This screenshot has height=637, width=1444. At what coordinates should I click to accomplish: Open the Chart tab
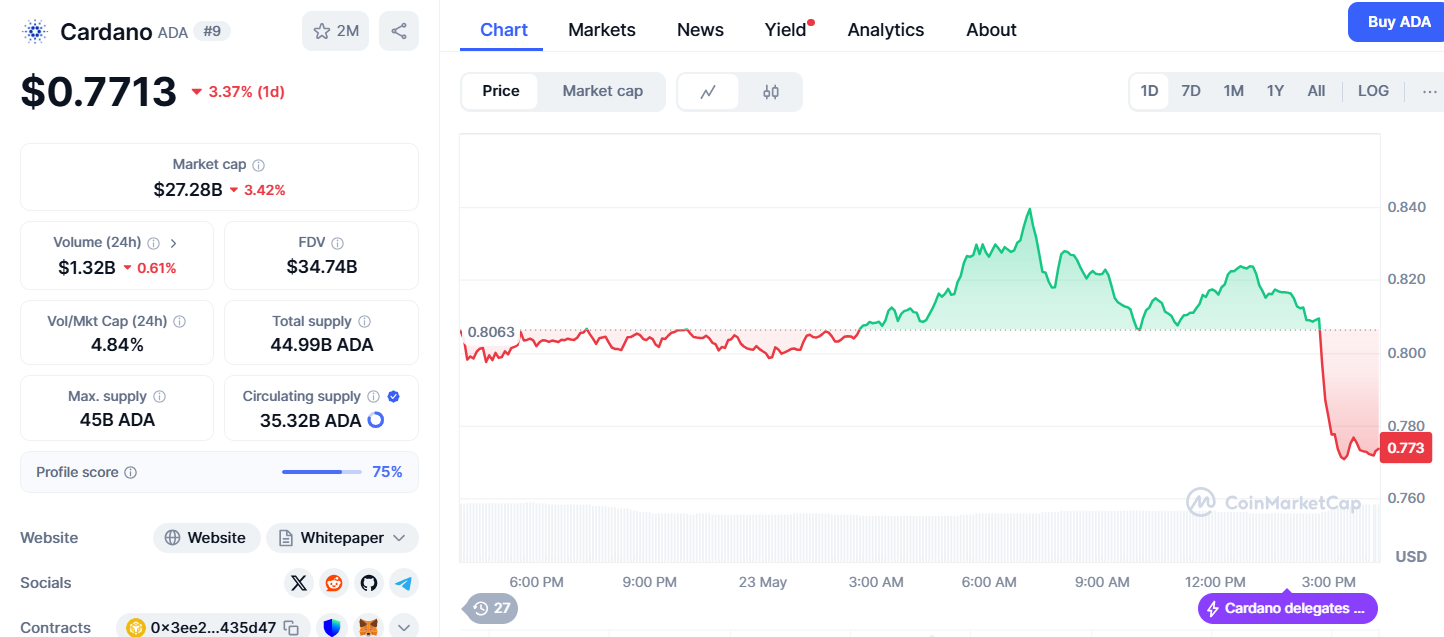504,30
